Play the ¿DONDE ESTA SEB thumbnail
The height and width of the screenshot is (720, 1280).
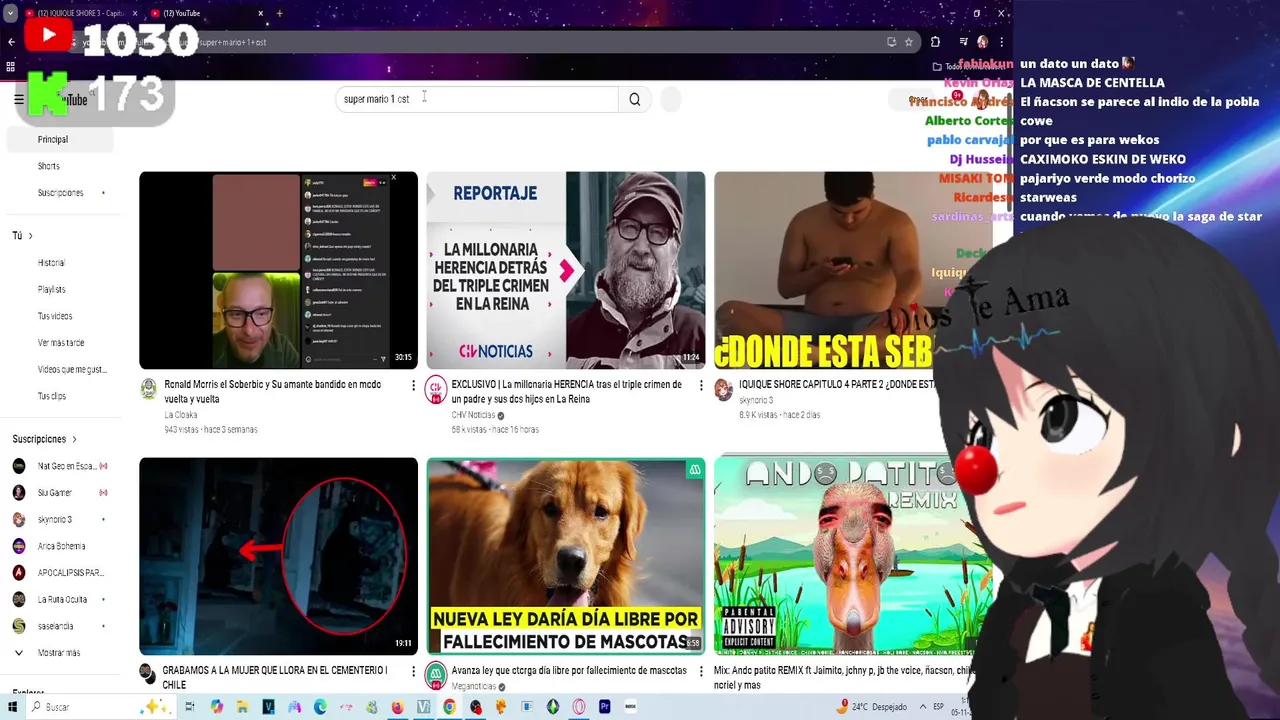[825, 270]
